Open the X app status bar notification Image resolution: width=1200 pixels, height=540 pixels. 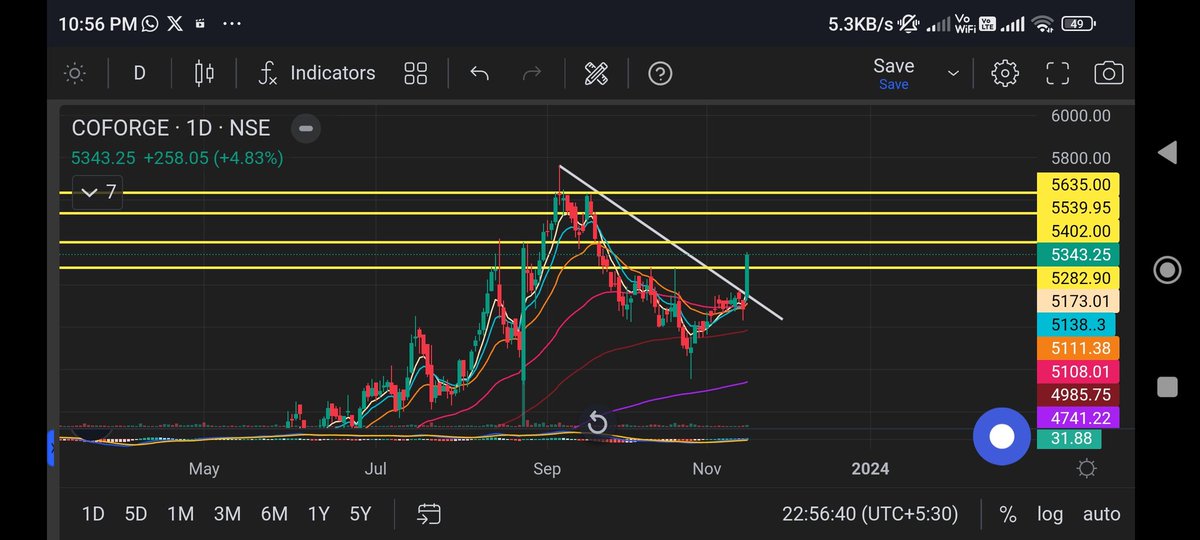tap(176, 23)
